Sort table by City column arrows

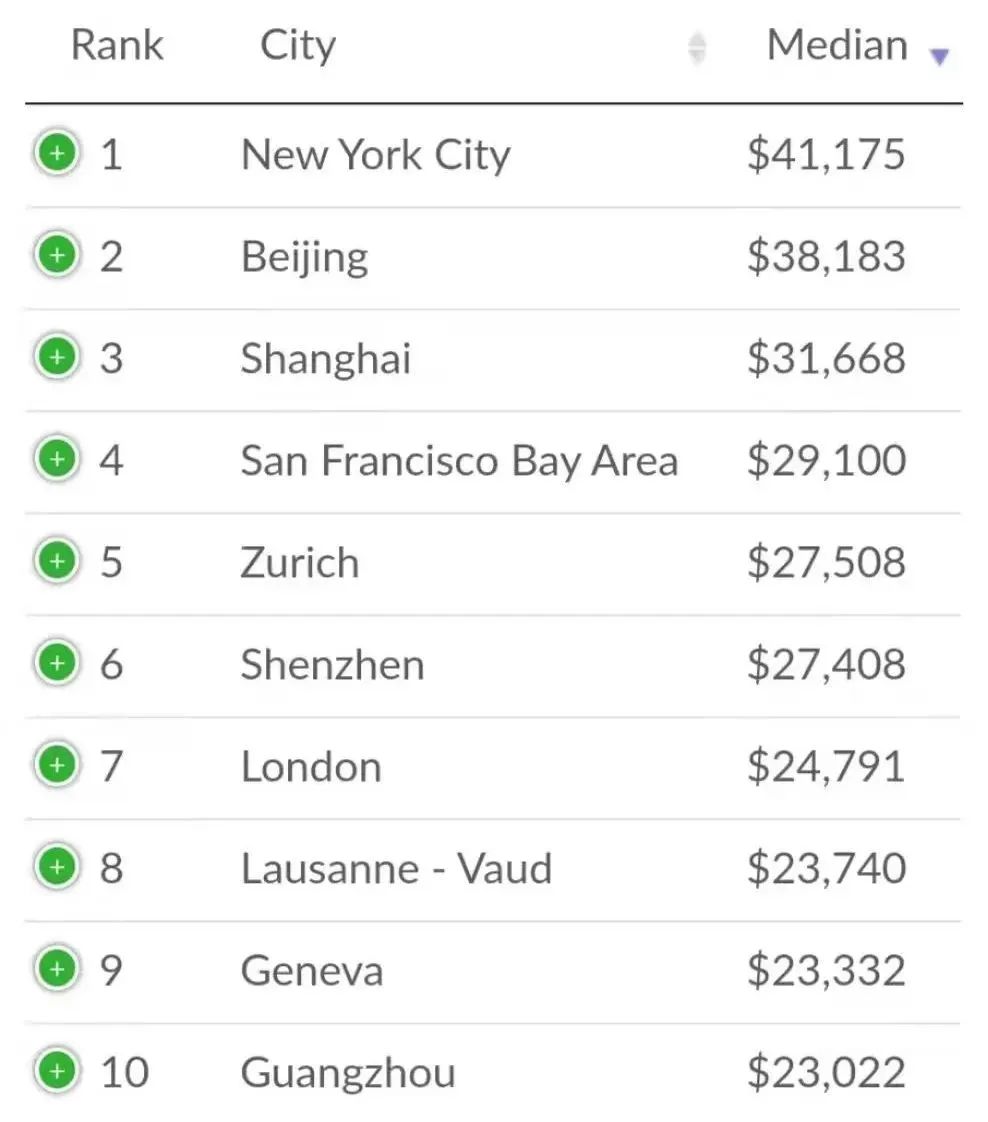coord(697,49)
